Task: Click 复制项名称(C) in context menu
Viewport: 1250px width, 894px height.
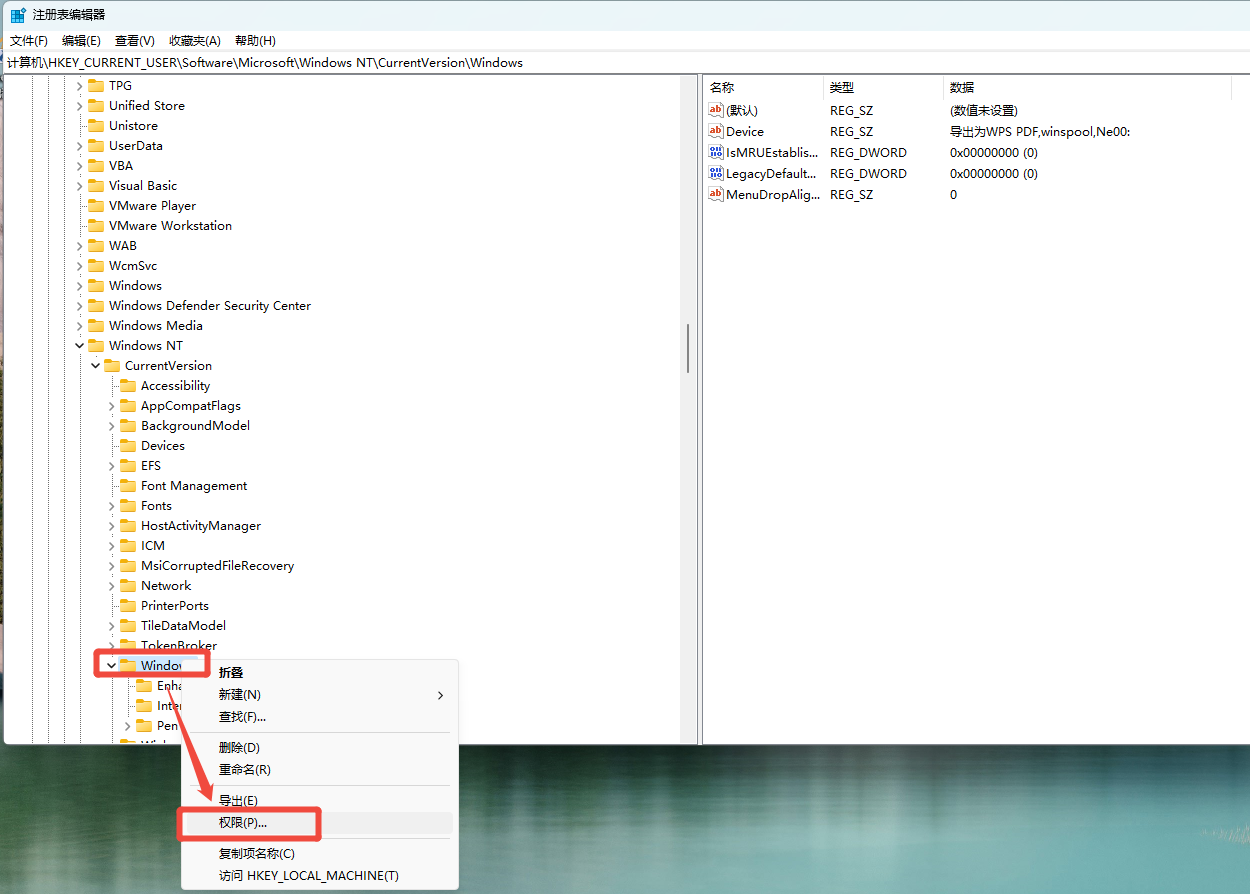Action: [x=257, y=854]
